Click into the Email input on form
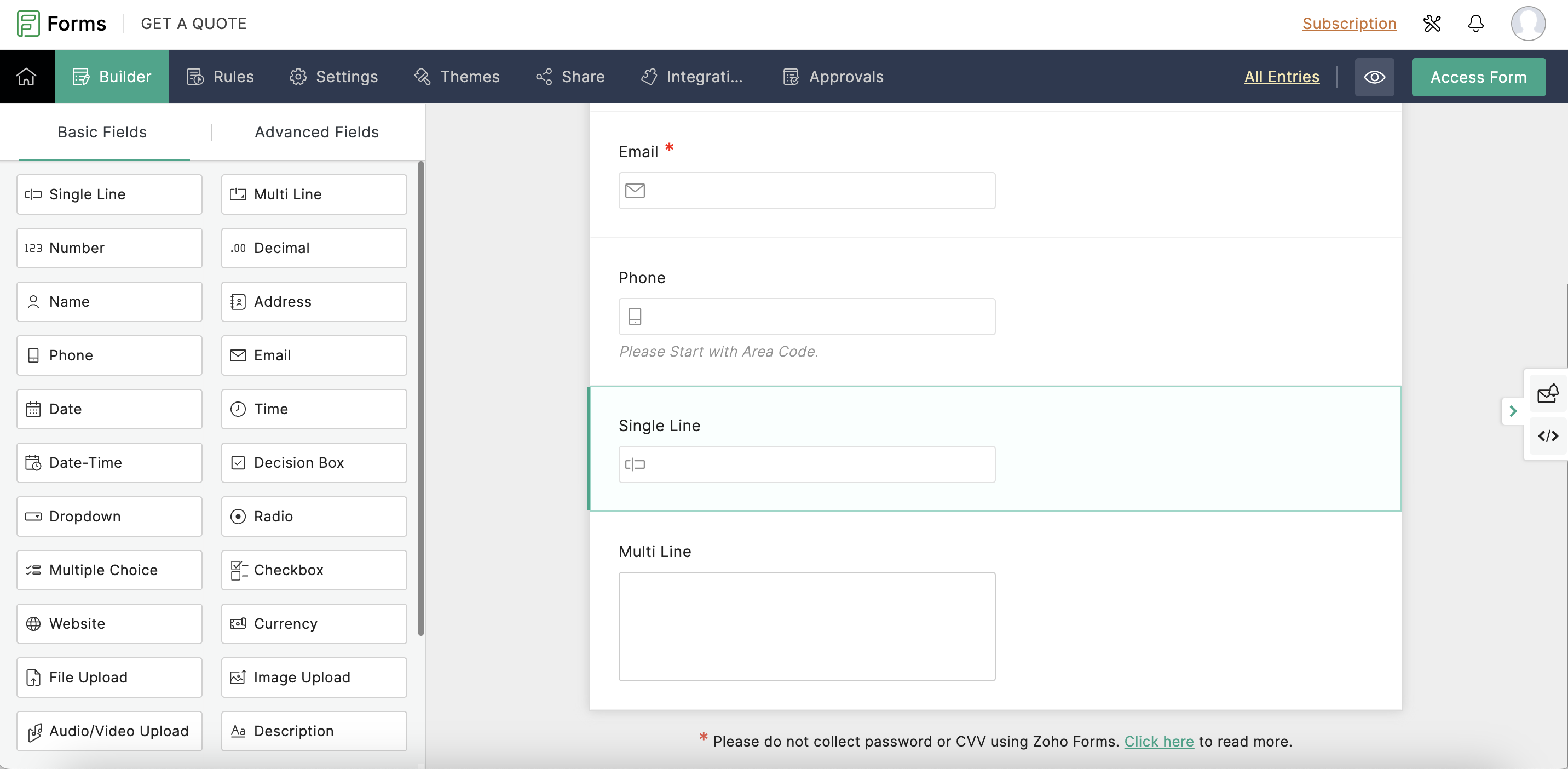This screenshot has height=769, width=1568. [x=806, y=191]
